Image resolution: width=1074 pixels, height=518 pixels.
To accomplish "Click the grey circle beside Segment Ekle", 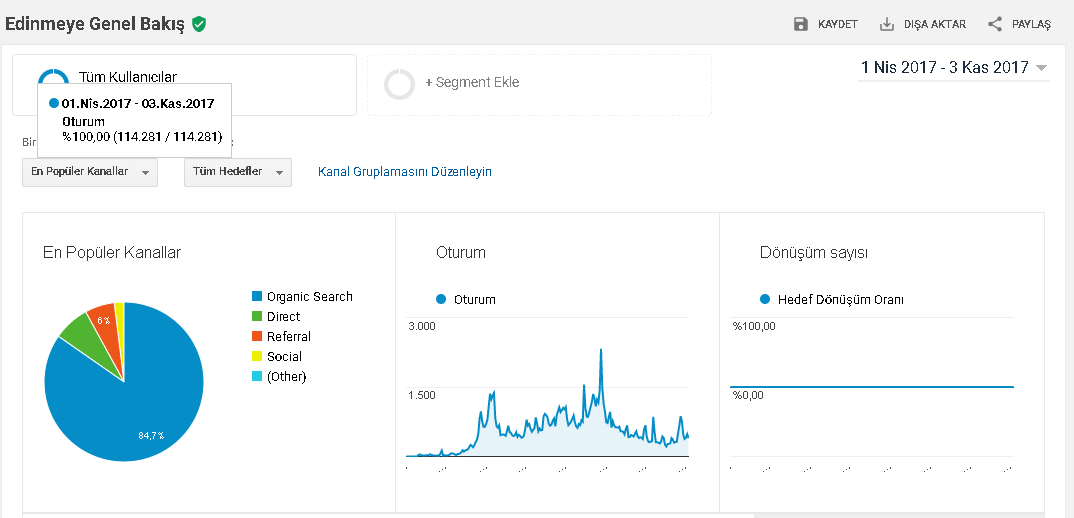I will click(399, 84).
